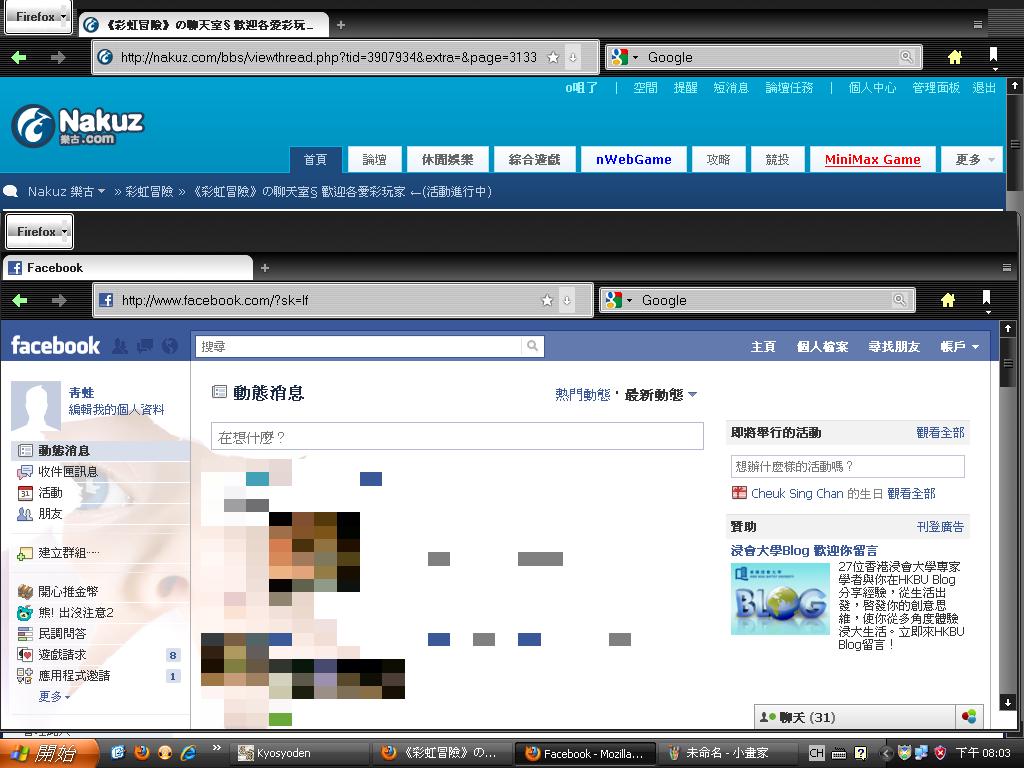Click 短消息 link on Nakuz
Image resolution: width=1024 pixels, height=768 pixels.
(x=731, y=88)
